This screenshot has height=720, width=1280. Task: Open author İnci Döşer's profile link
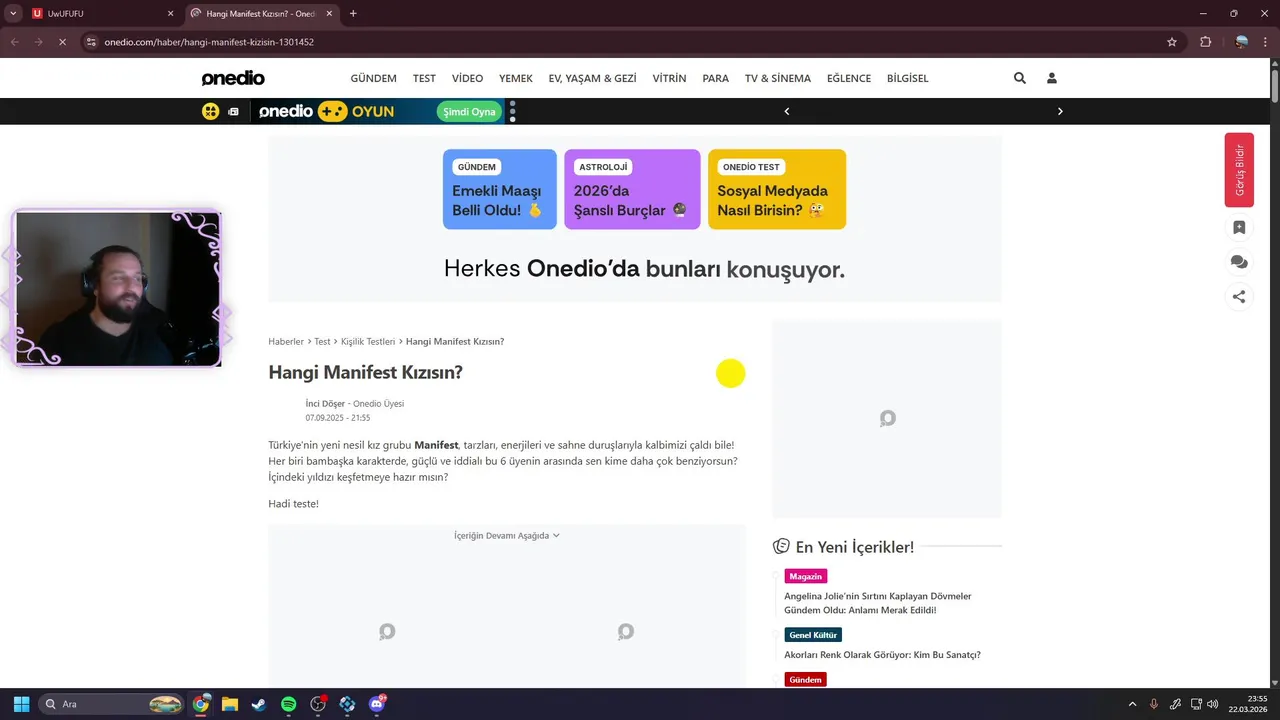325,404
